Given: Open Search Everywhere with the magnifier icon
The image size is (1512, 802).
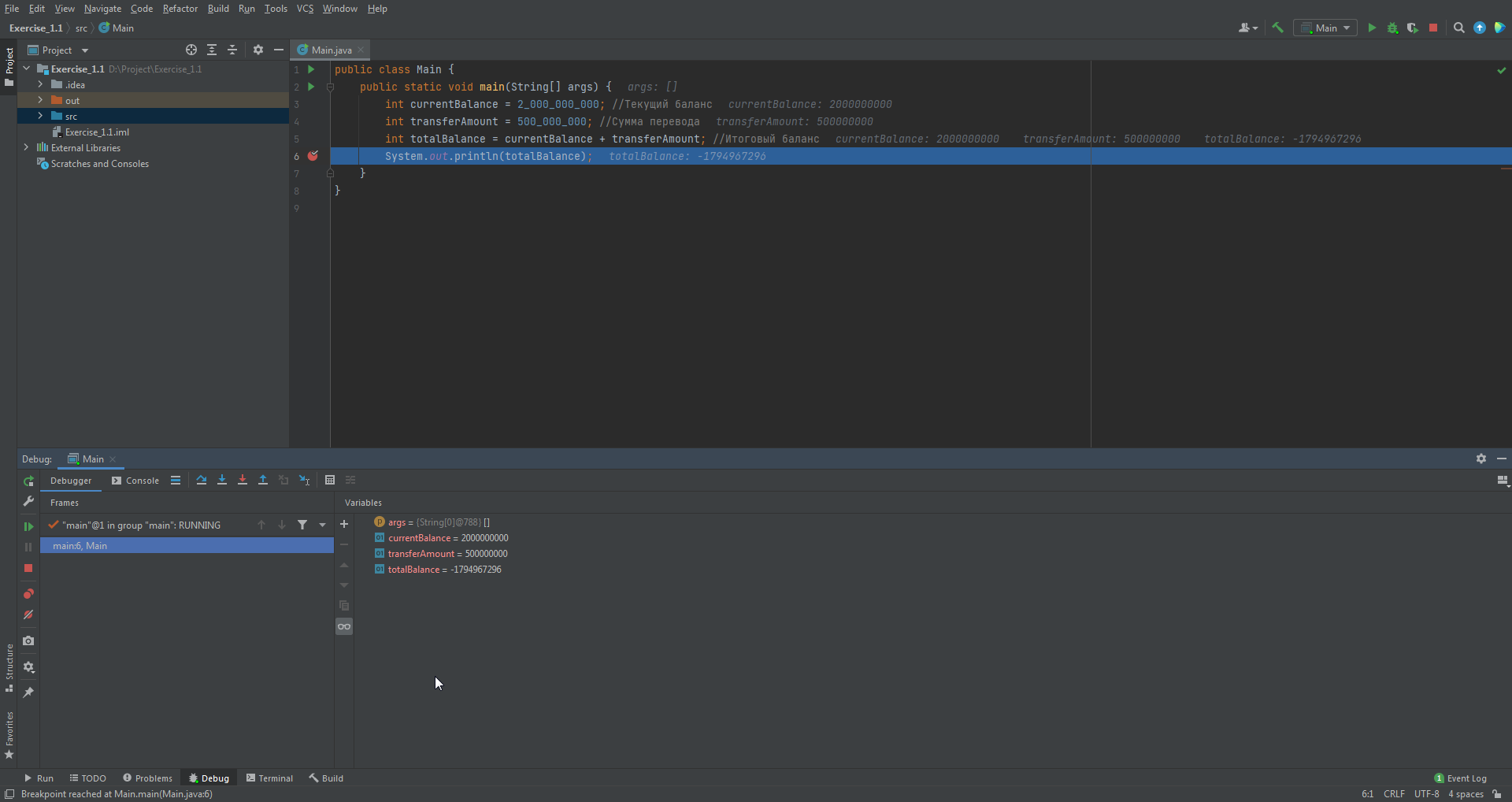Looking at the screenshot, I should coord(1458,28).
